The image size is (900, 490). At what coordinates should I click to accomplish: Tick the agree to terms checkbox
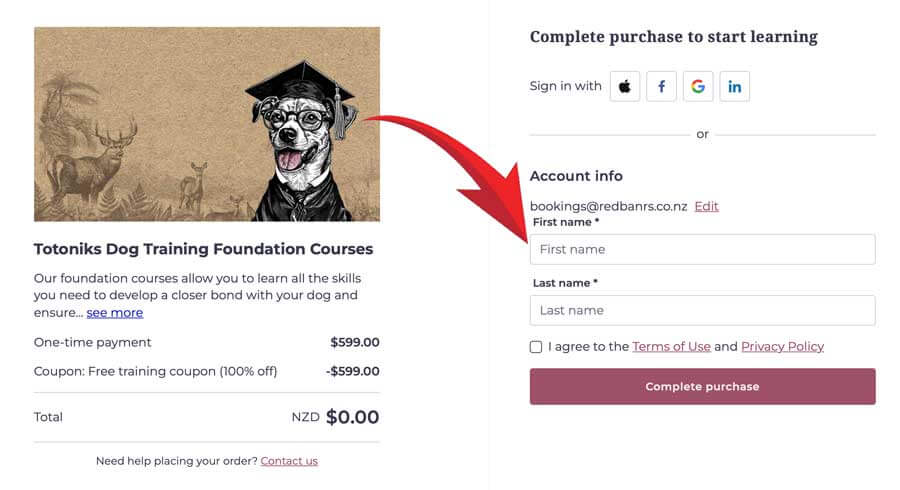point(536,347)
